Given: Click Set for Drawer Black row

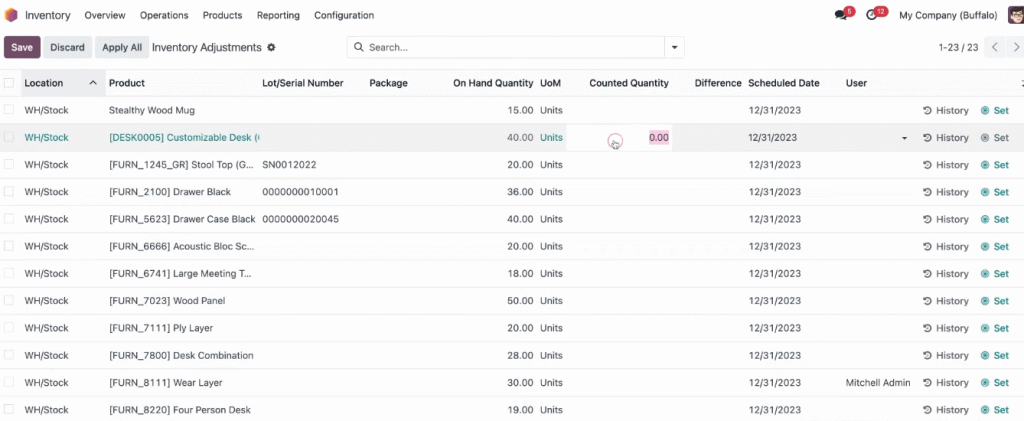Looking at the screenshot, I should tap(995, 192).
